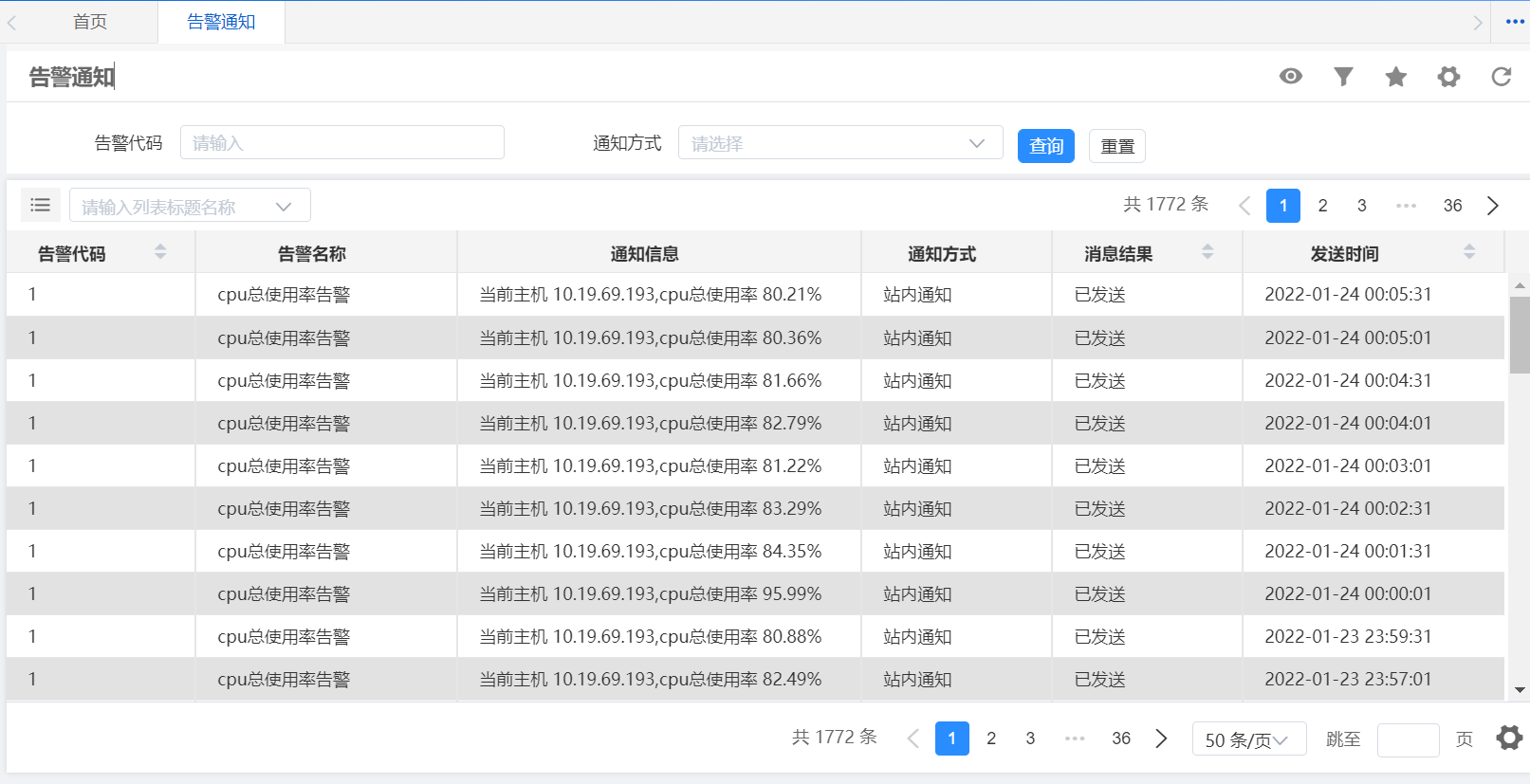Go to next page in top pagination
Viewport: 1530px width, 784px height.
click(1493, 206)
